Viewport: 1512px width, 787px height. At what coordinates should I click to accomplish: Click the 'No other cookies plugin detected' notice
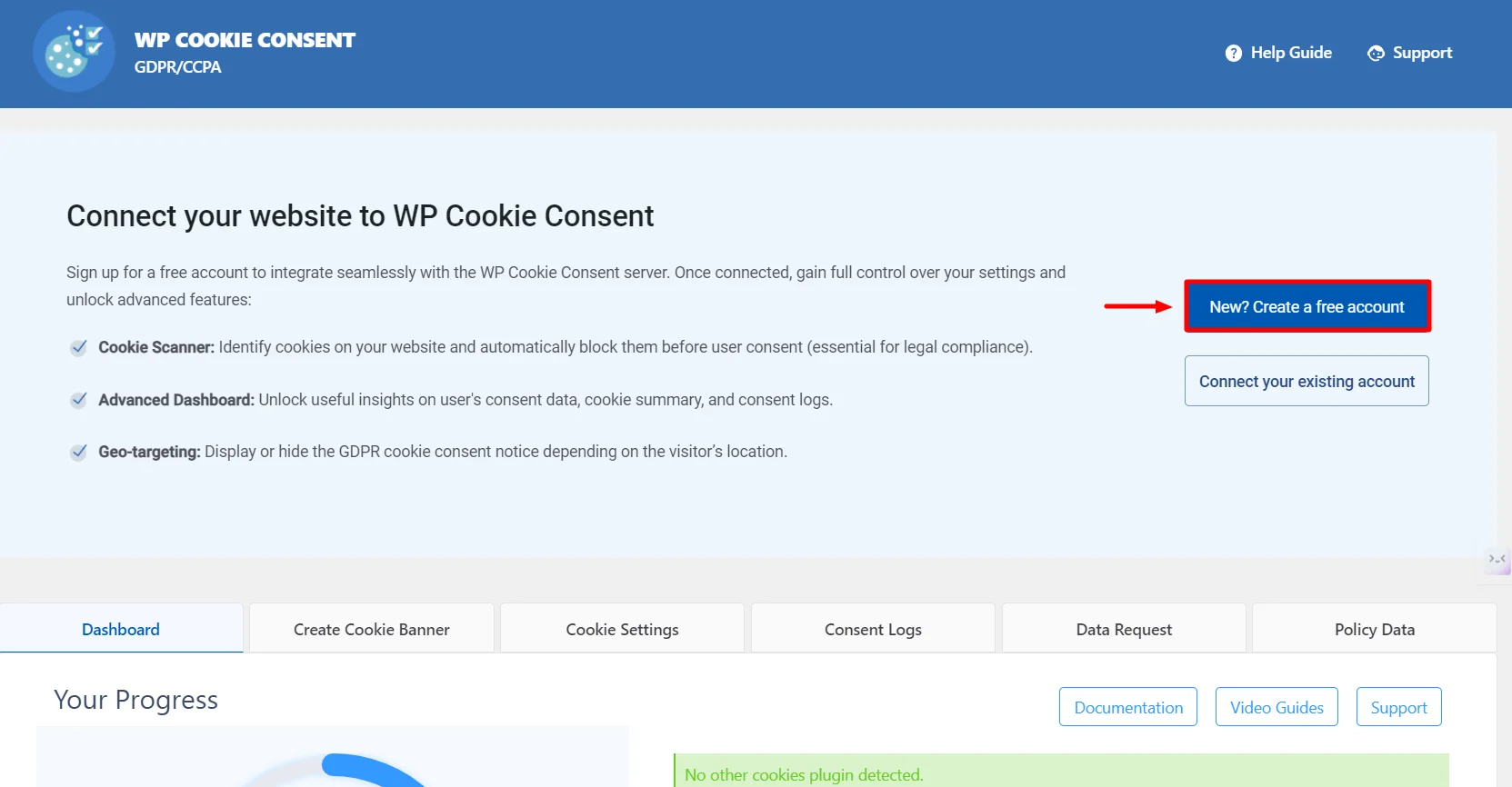804,774
